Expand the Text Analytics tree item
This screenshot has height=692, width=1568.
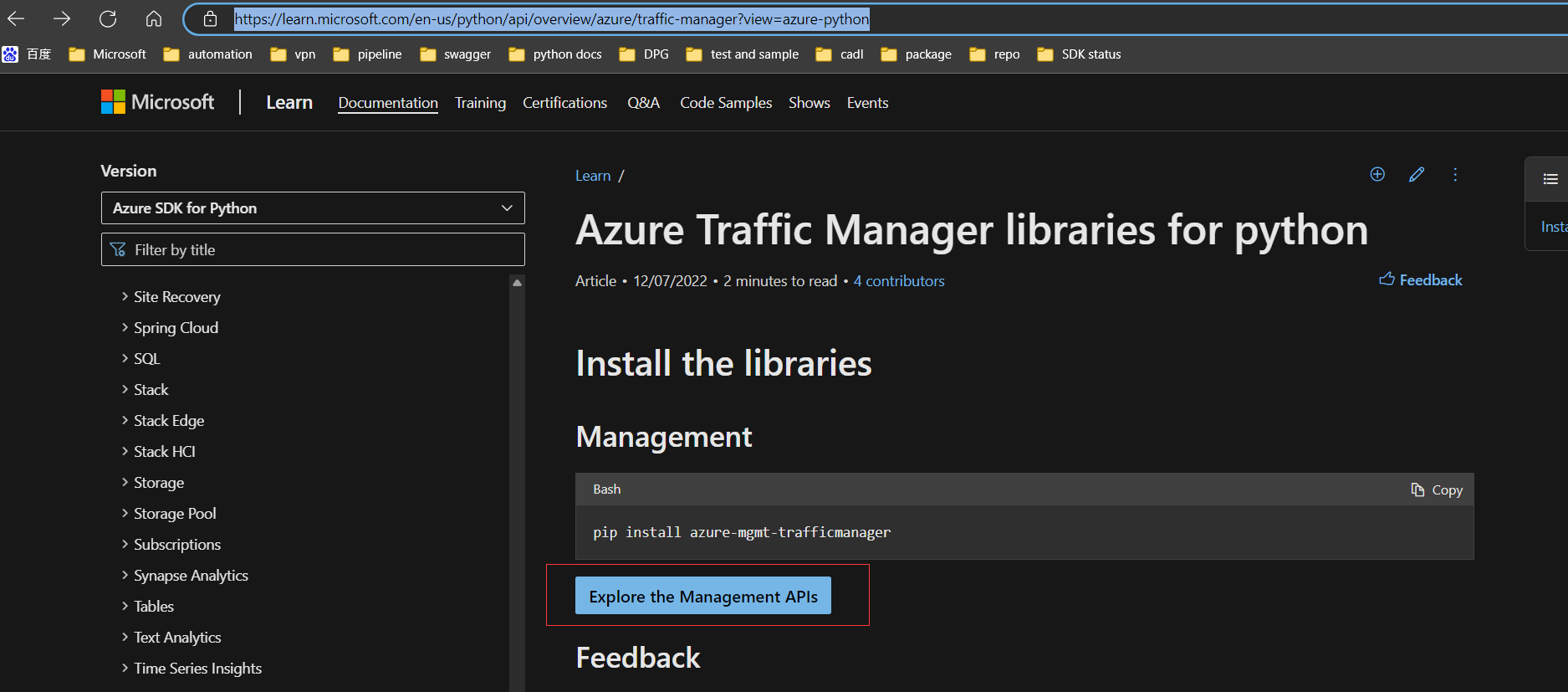[176, 638]
